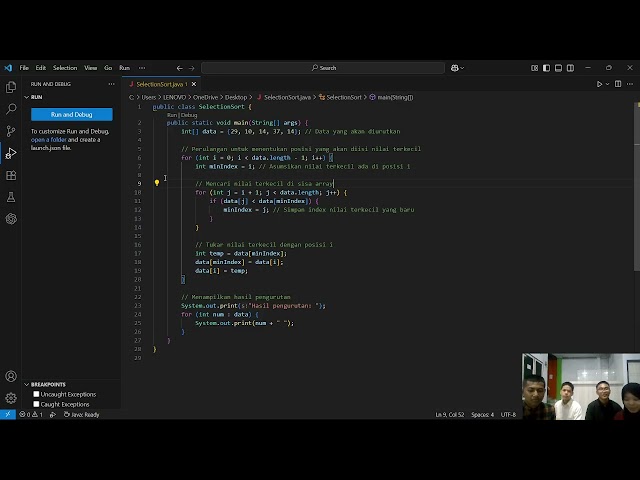Enable Uncaught Exceptions breakpoint checkbox
The image size is (640, 480).
coord(36,394)
